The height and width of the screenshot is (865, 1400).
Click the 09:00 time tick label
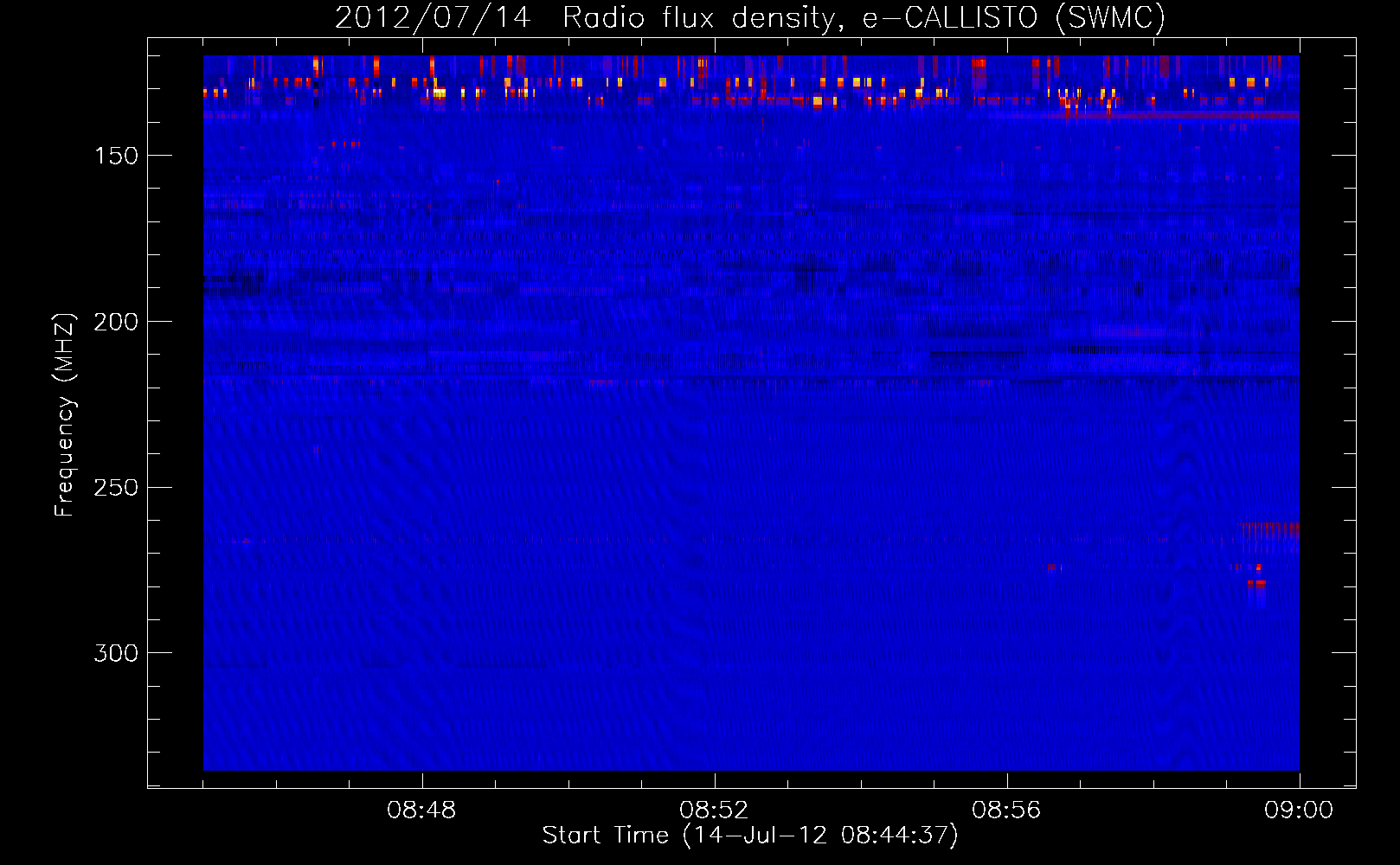point(1299,811)
